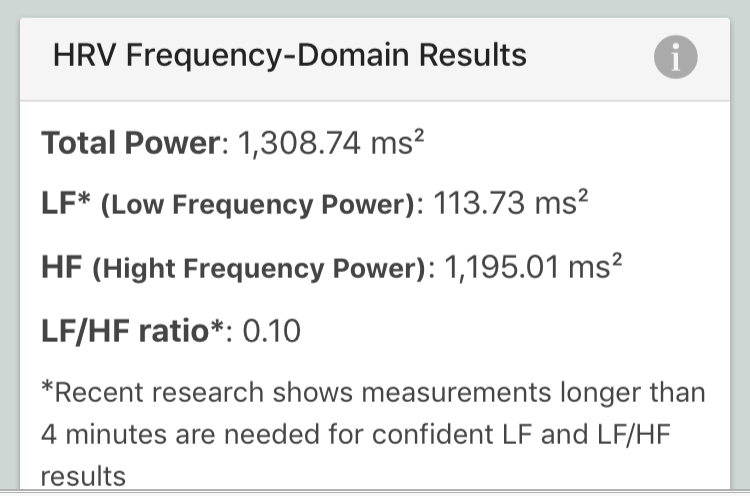
Task: Select the LF/HF ratio* label
Action: pos(132,330)
